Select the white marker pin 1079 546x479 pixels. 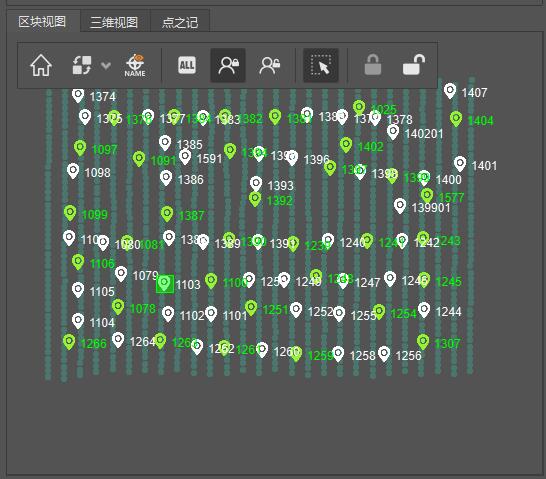(x=121, y=274)
